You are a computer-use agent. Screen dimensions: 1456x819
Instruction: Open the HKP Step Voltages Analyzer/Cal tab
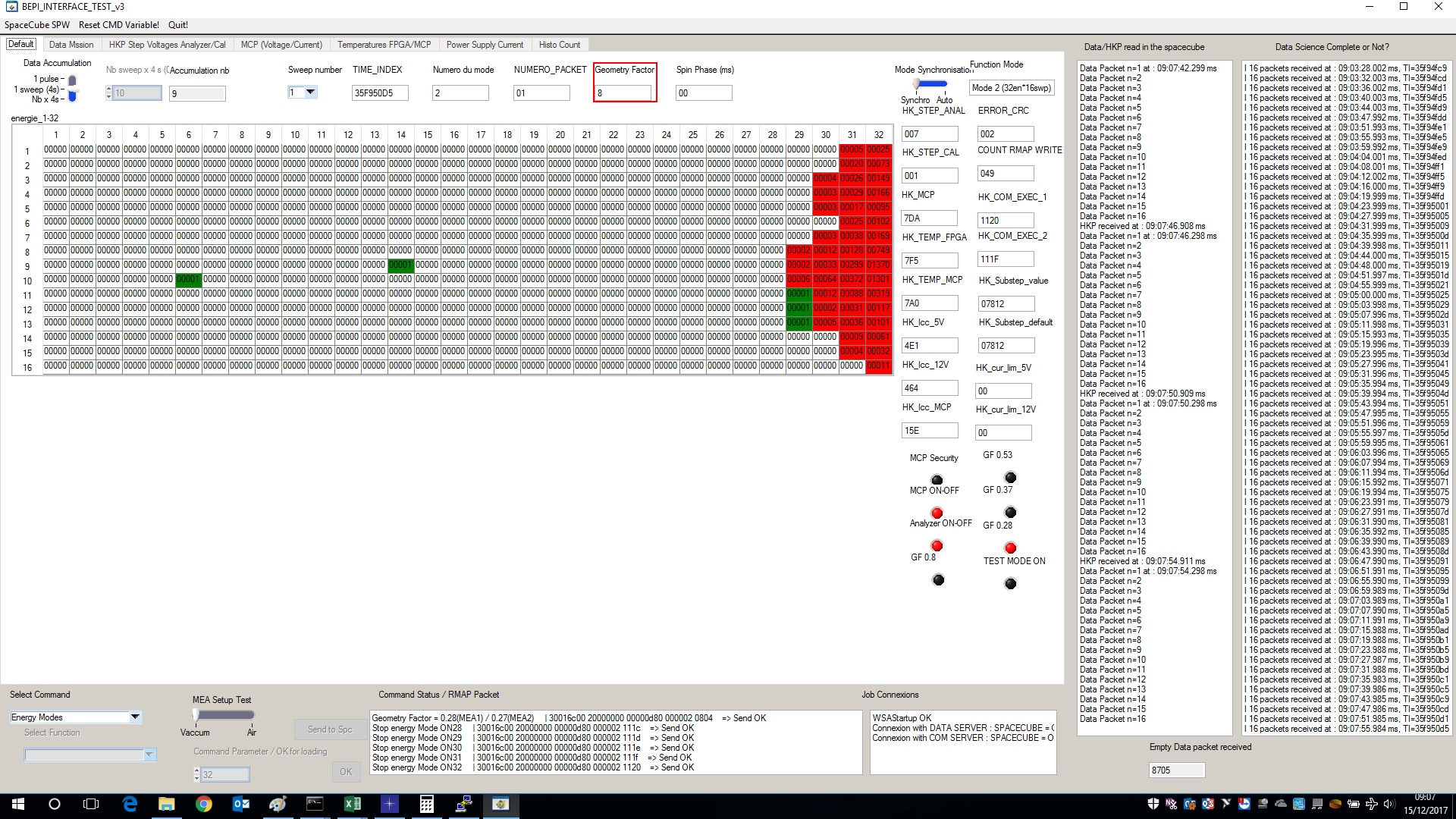[x=168, y=45]
